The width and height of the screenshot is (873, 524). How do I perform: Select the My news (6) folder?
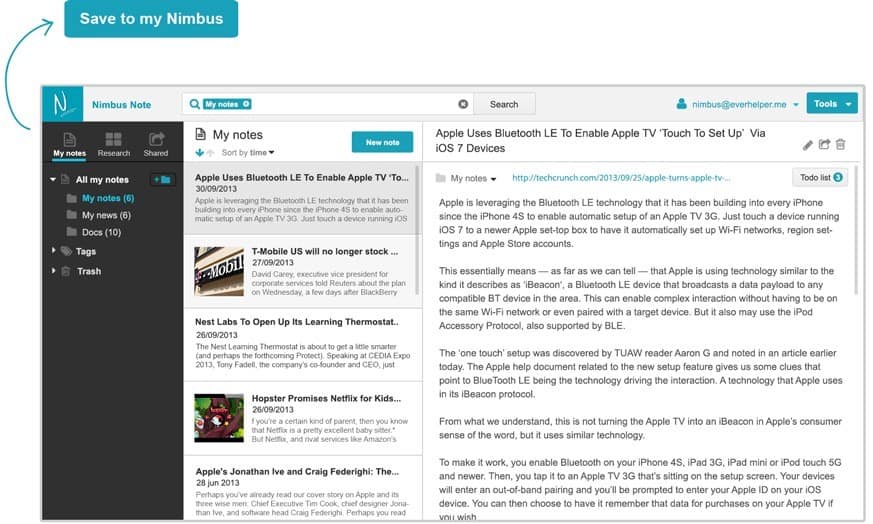pyautogui.click(x=106, y=215)
